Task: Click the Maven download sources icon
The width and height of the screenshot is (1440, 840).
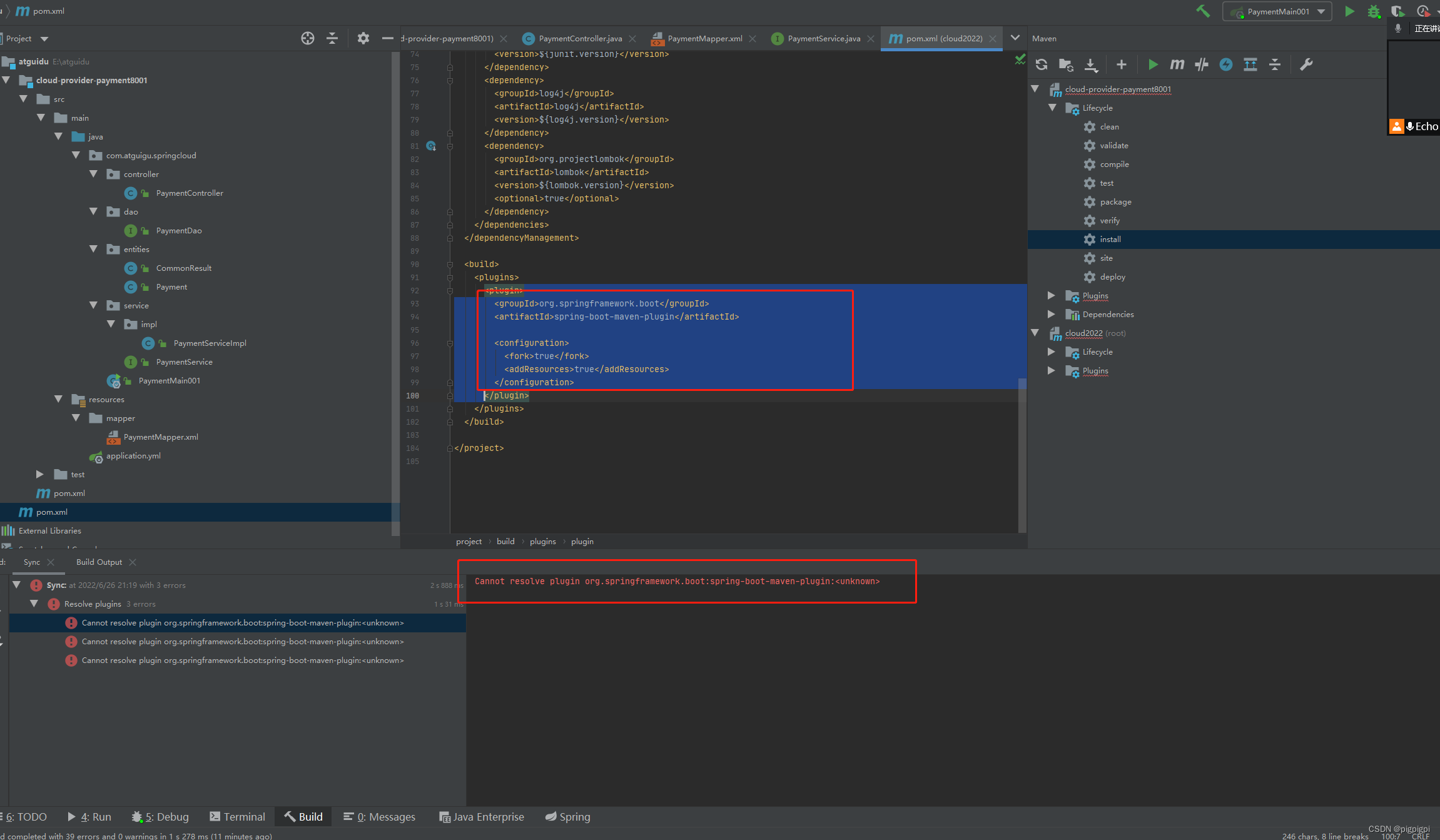Action: pyautogui.click(x=1094, y=64)
